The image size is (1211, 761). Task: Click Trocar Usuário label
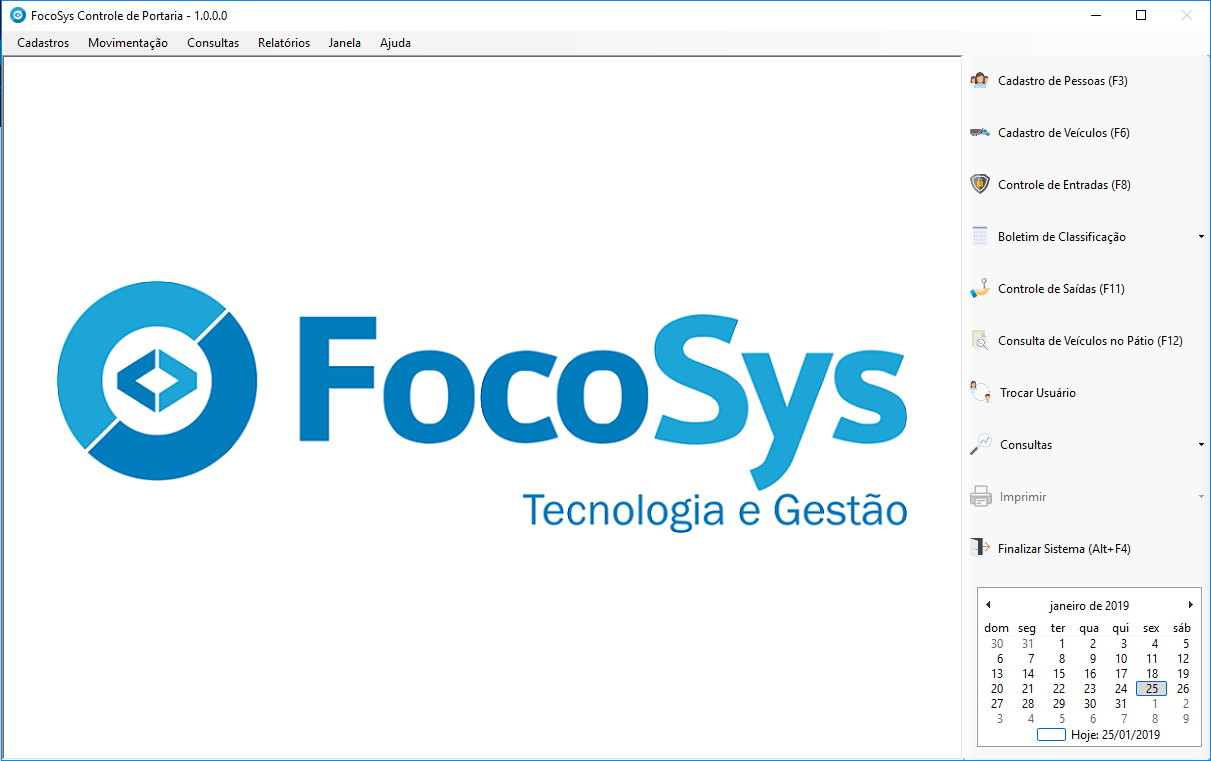[x=1038, y=393]
